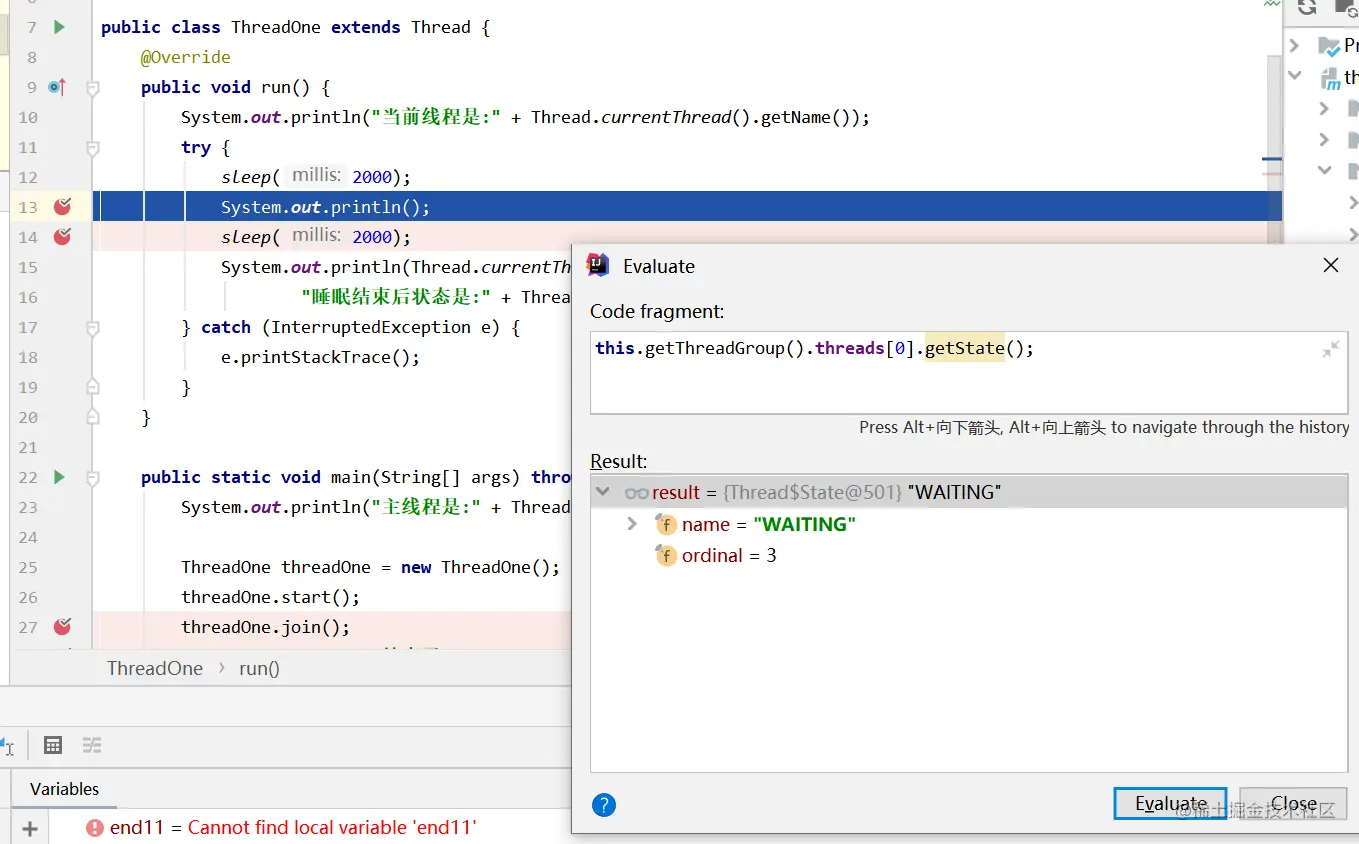1359x844 pixels.
Task: Click the pink marker on editor error stripe
Action: click(x=1272, y=174)
